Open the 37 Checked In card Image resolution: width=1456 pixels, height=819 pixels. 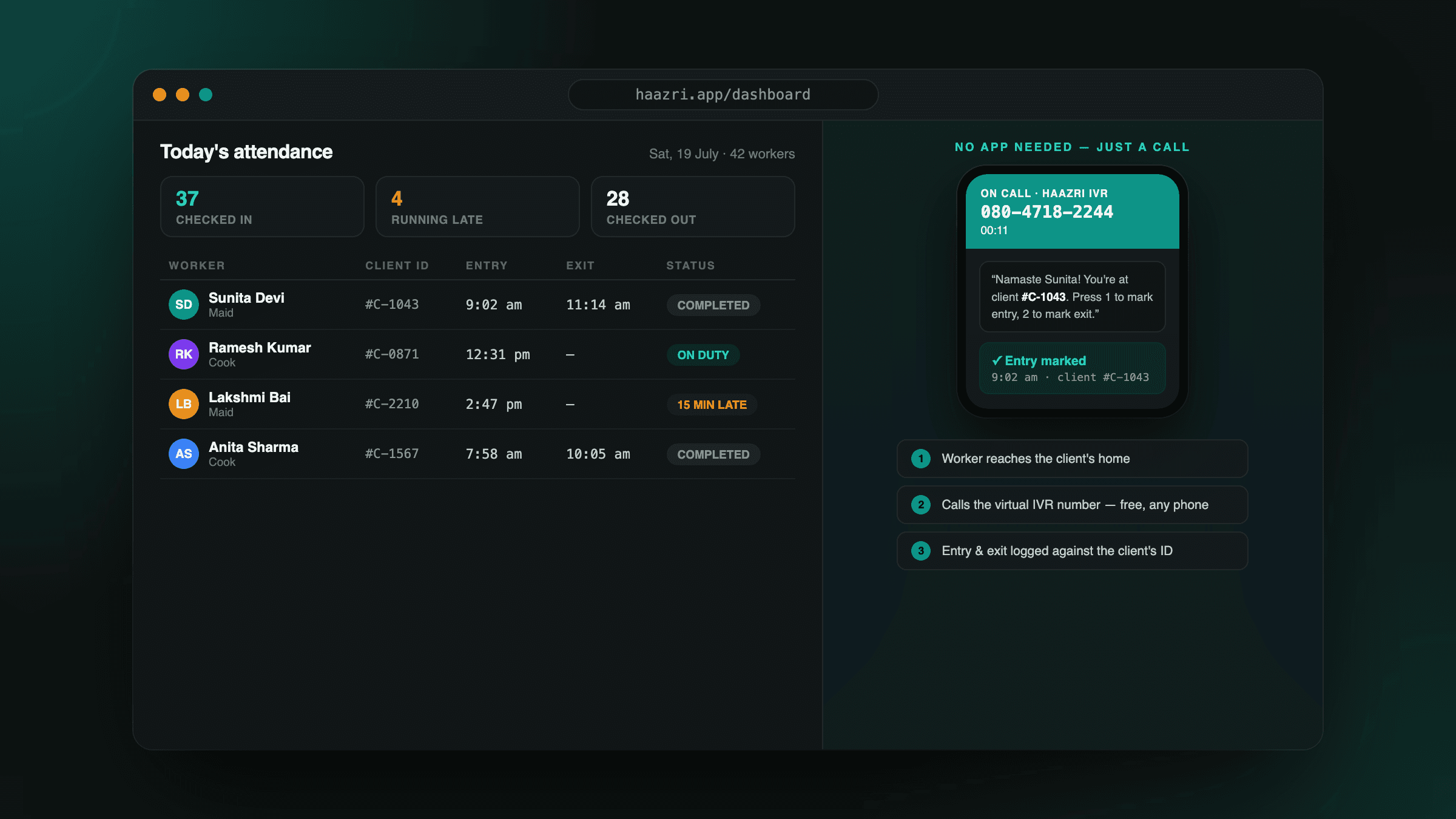pos(262,207)
